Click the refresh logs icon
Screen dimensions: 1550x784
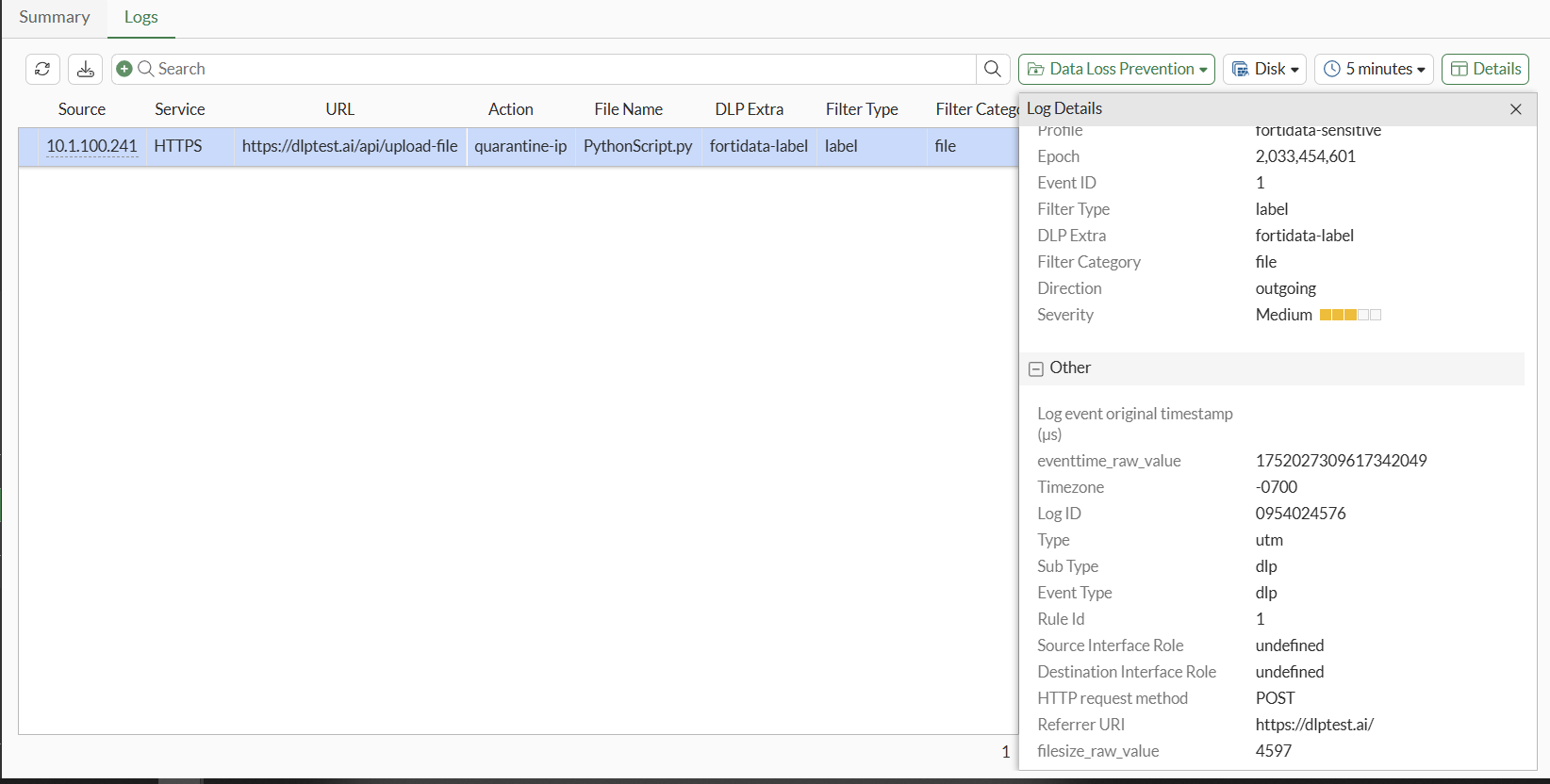[x=42, y=69]
